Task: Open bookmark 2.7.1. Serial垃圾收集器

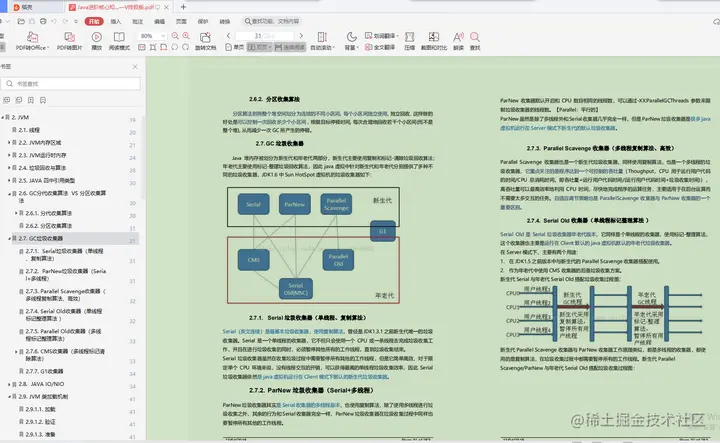Action: coord(64,255)
